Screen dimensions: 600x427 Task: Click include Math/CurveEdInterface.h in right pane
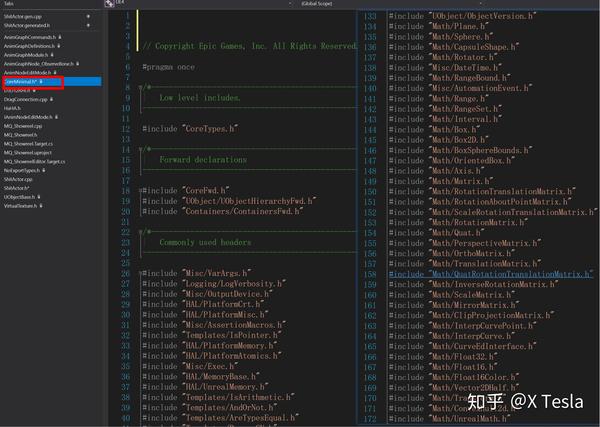pos(463,347)
